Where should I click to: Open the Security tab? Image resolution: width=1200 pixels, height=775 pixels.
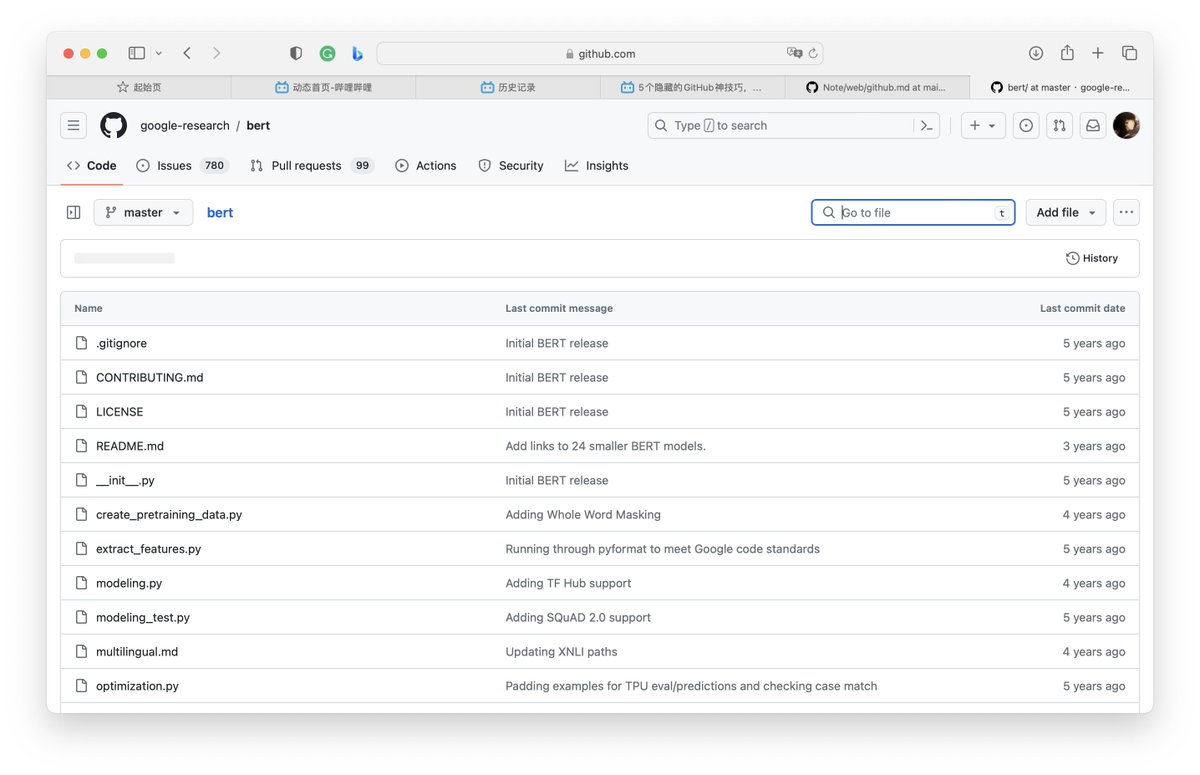511,166
